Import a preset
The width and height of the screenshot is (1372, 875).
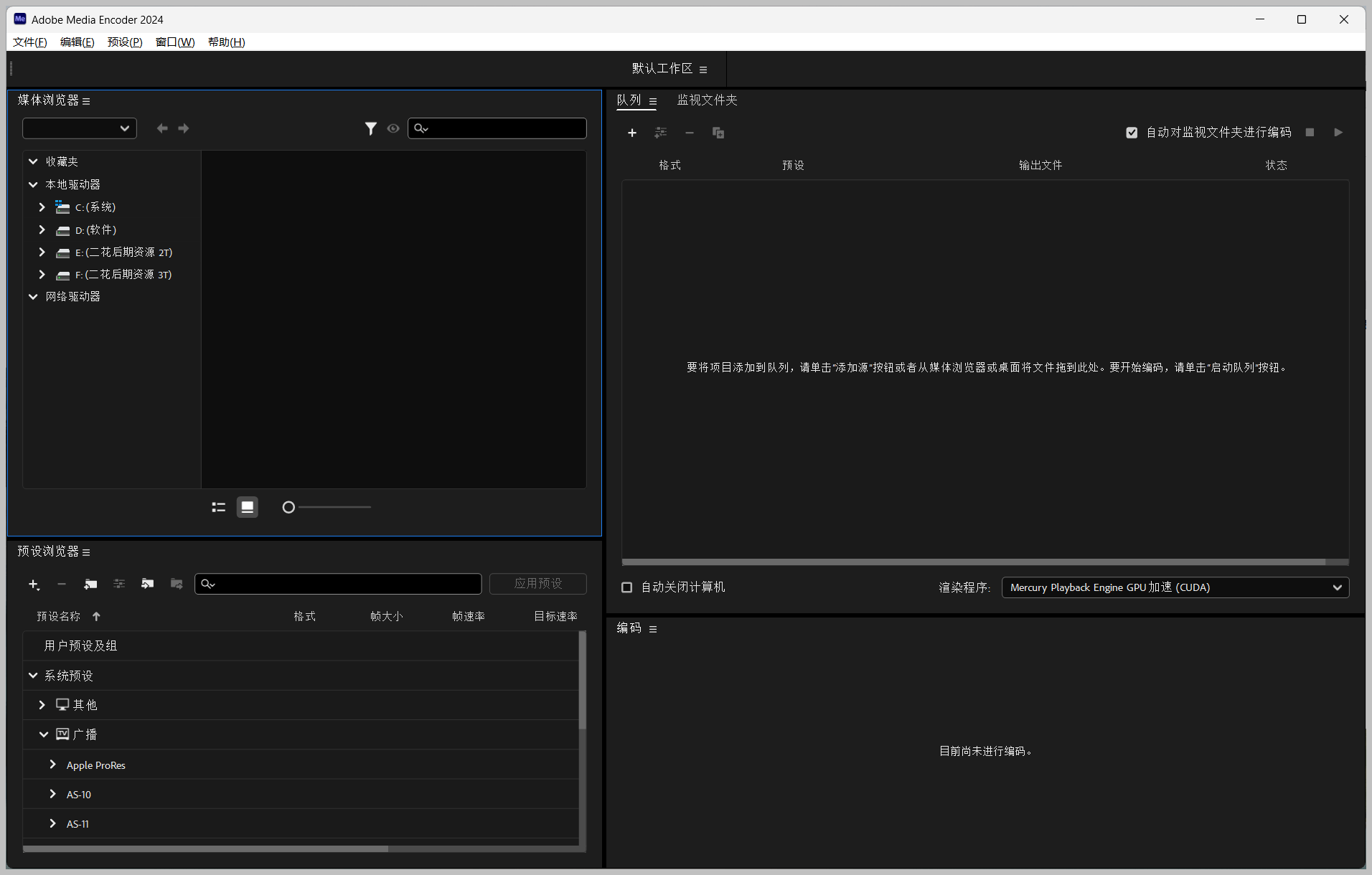tap(147, 585)
